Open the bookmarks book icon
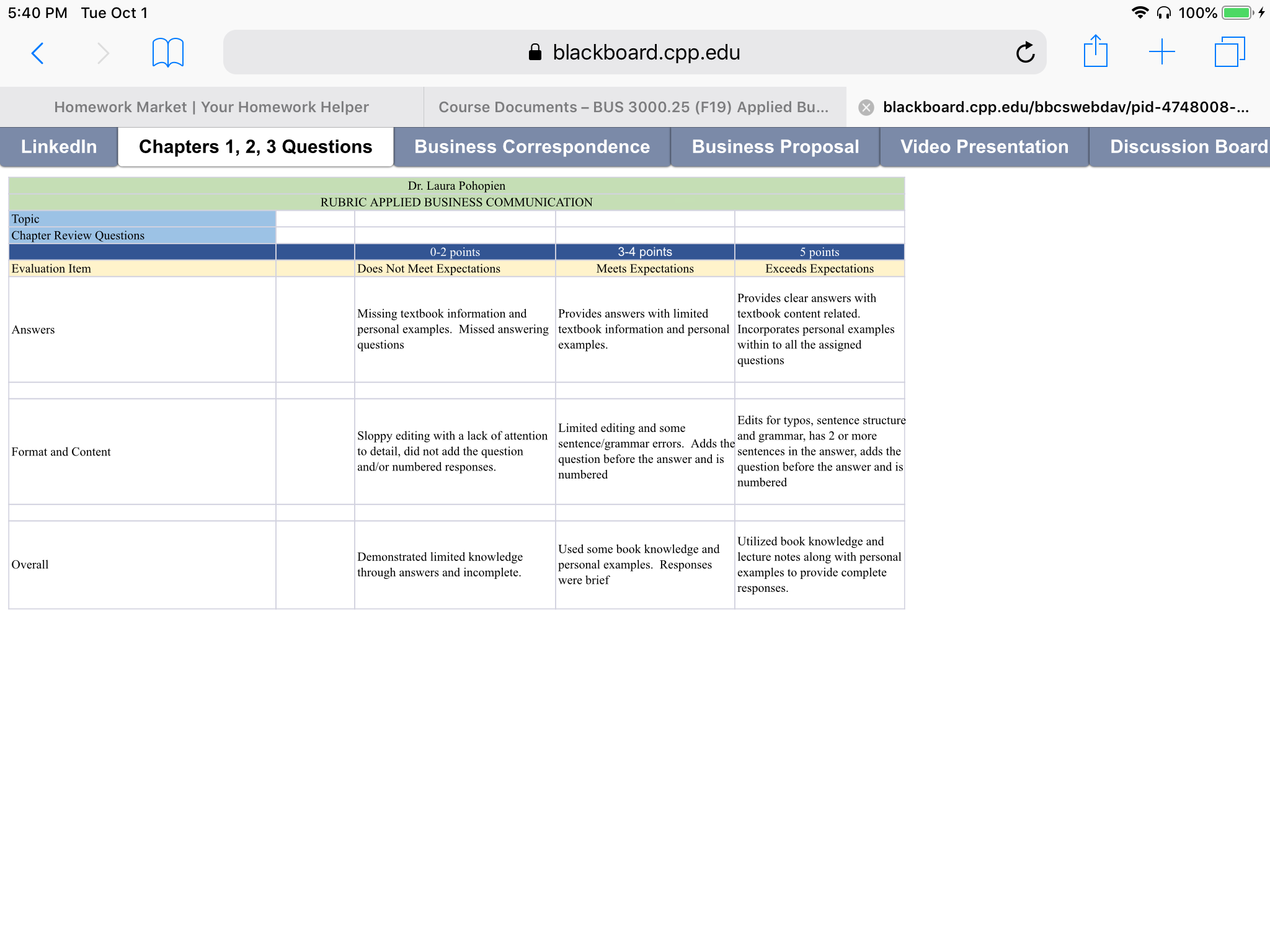The image size is (1270, 952). pyautogui.click(x=168, y=53)
